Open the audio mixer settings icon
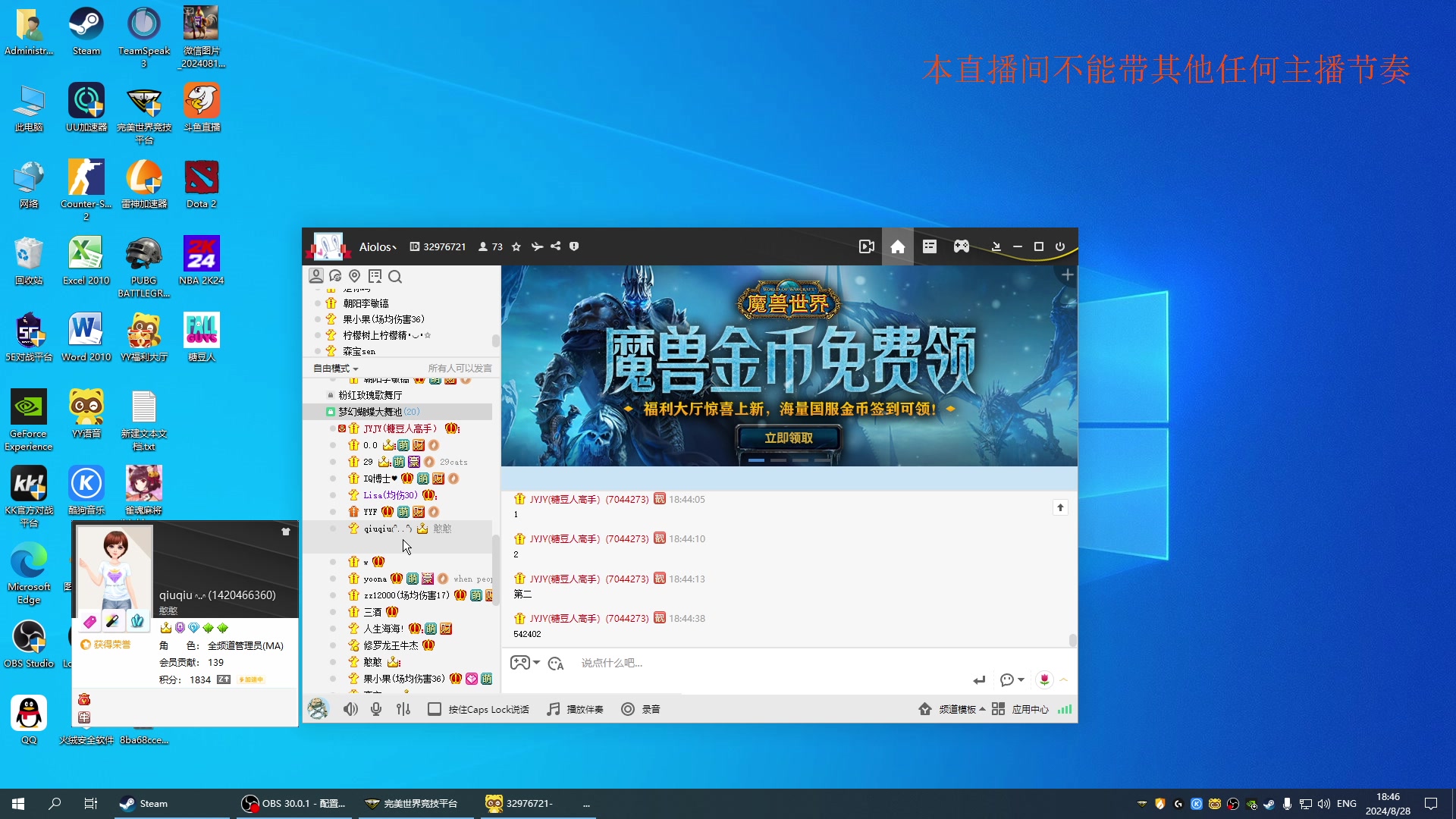1456x819 pixels. tap(403, 709)
